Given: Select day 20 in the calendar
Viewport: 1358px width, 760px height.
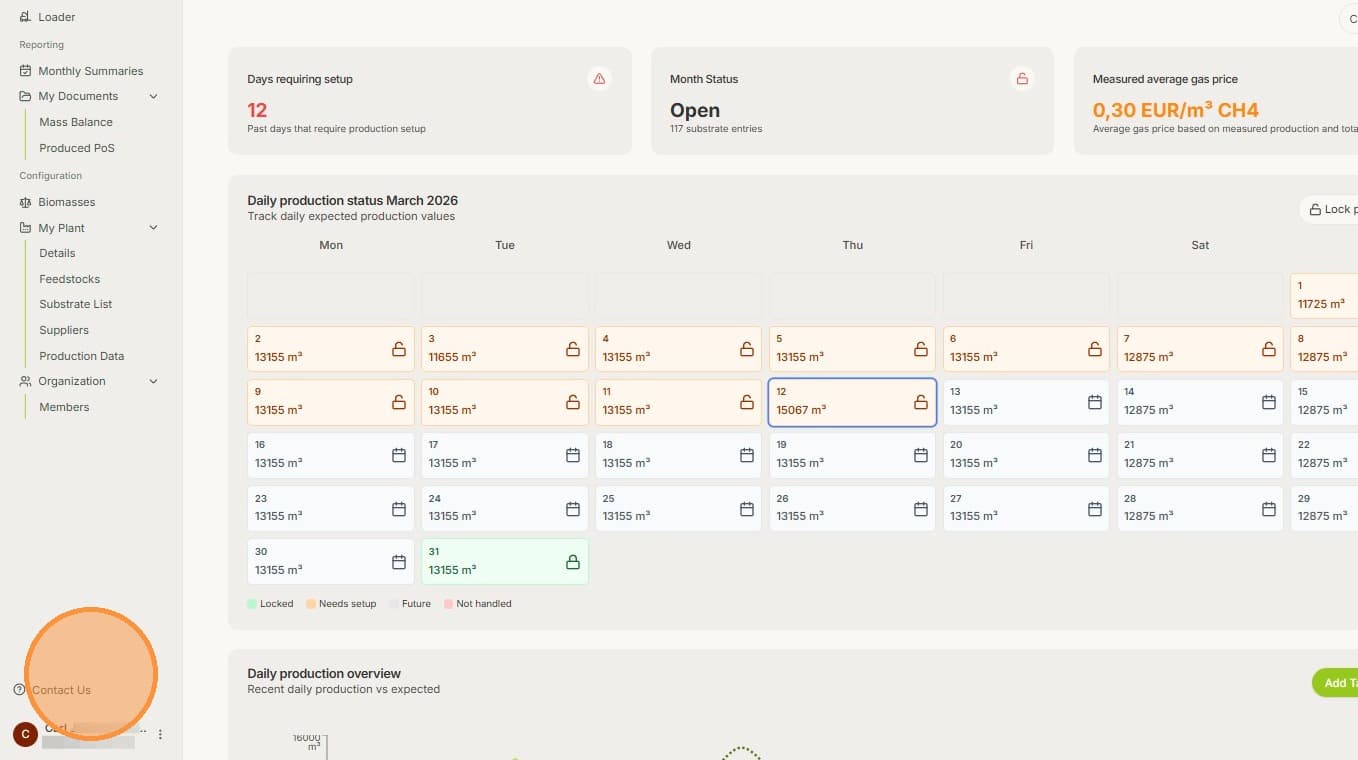Looking at the screenshot, I should (x=1026, y=455).
